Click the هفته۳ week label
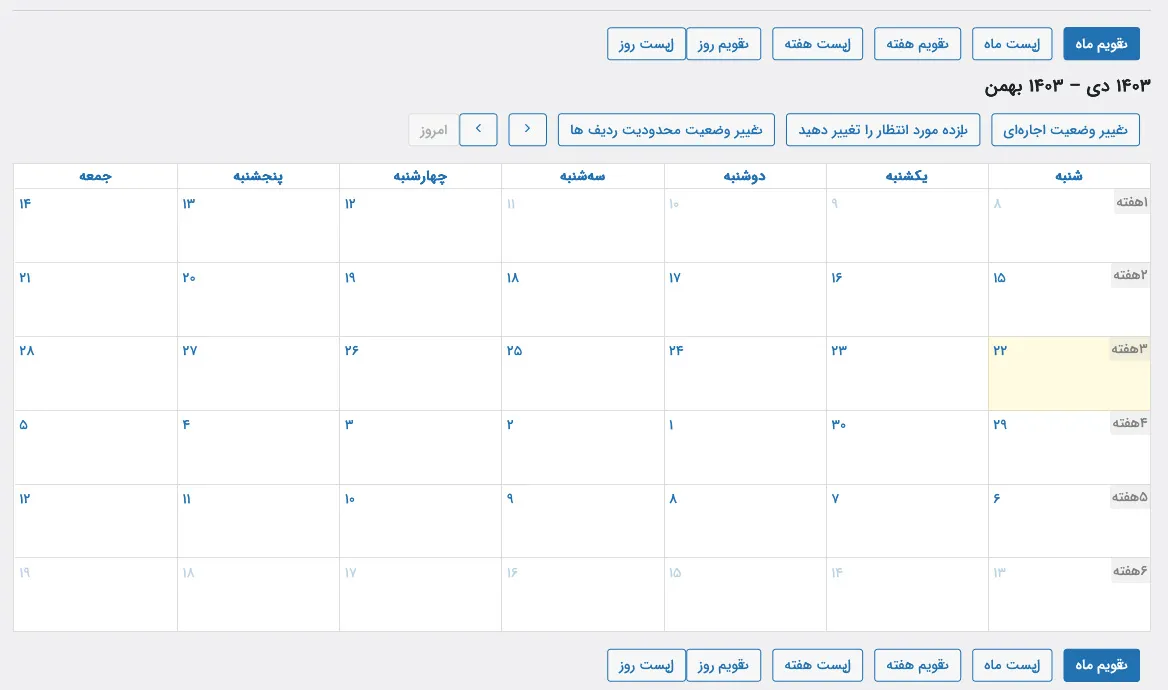Screen dimensions: 1168x690 click(x=1129, y=349)
